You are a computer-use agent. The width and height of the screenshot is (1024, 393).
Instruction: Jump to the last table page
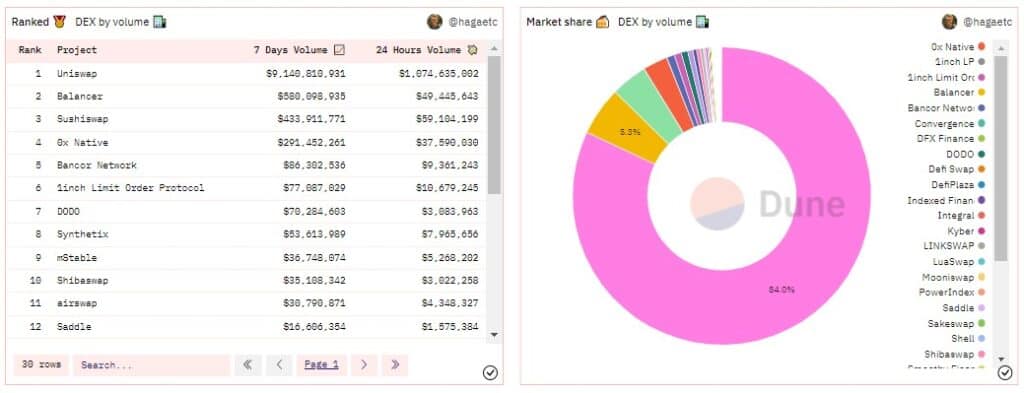[x=395, y=365]
